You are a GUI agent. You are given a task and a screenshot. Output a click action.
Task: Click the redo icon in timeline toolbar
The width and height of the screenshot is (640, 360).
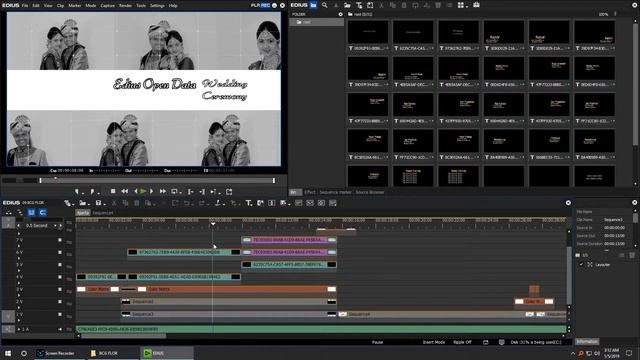click(x=202, y=203)
